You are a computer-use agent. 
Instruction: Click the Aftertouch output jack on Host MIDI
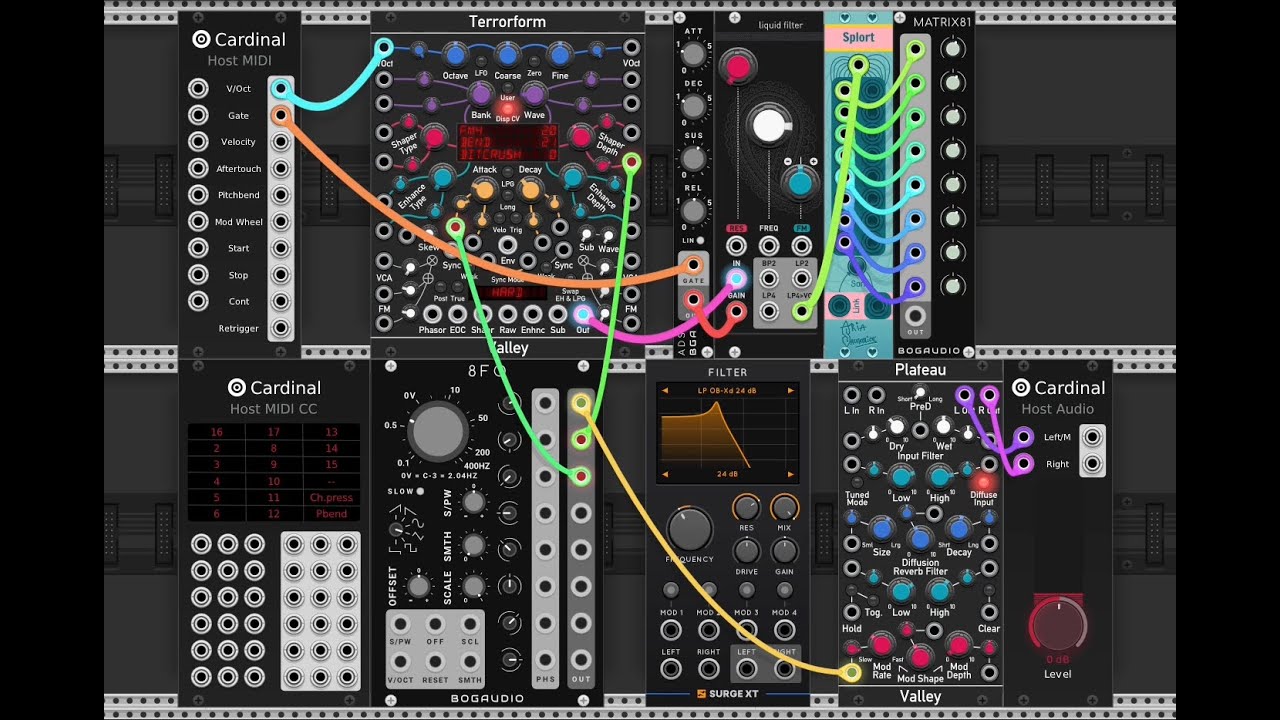coord(282,168)
